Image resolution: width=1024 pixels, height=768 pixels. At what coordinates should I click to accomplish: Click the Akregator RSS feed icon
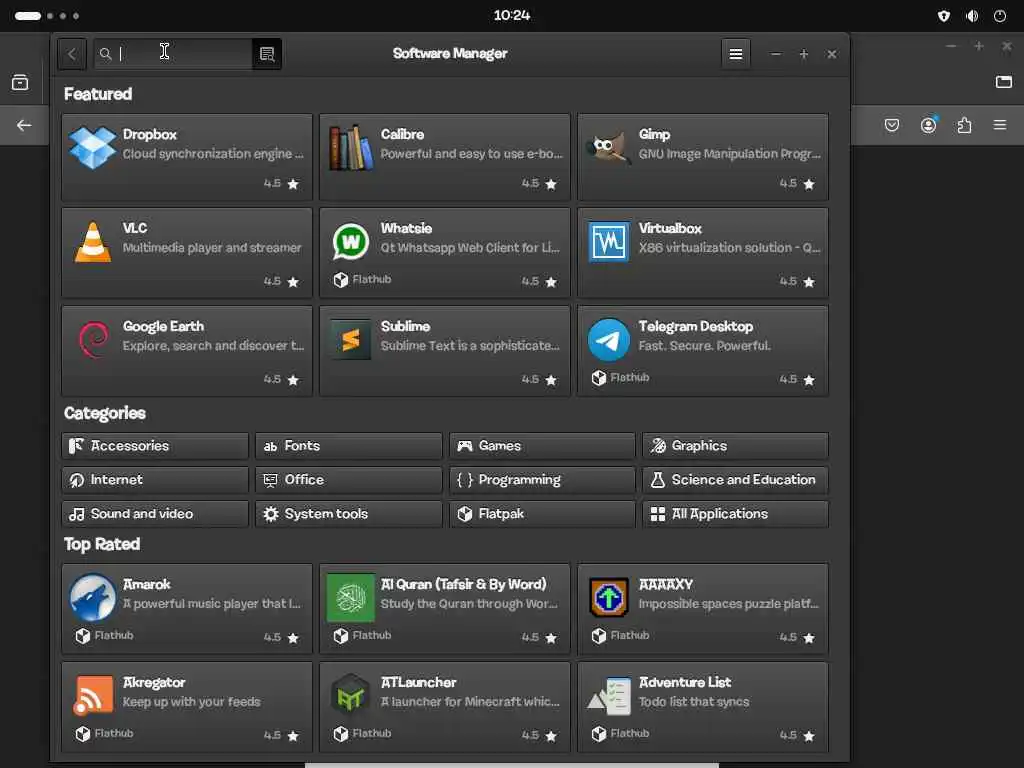tap(93, 696)
